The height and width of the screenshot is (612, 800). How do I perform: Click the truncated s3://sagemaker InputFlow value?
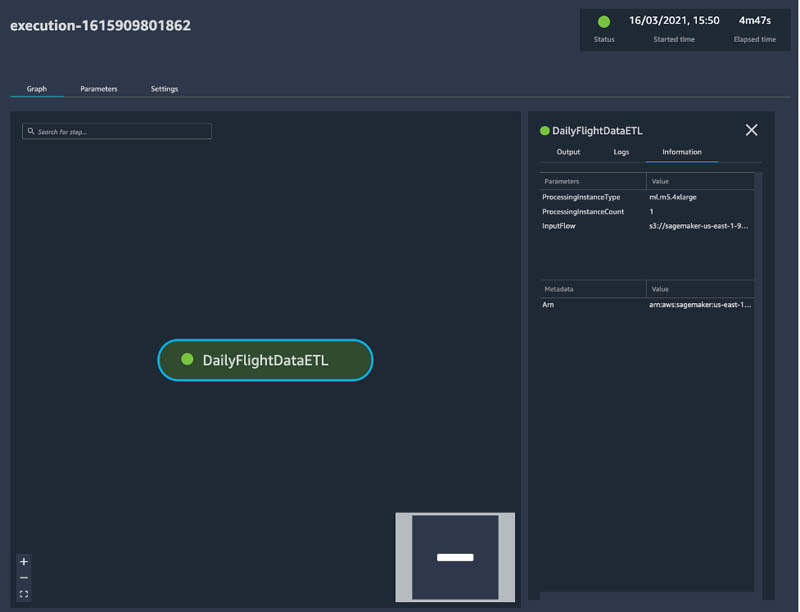(x=698, y=226)
